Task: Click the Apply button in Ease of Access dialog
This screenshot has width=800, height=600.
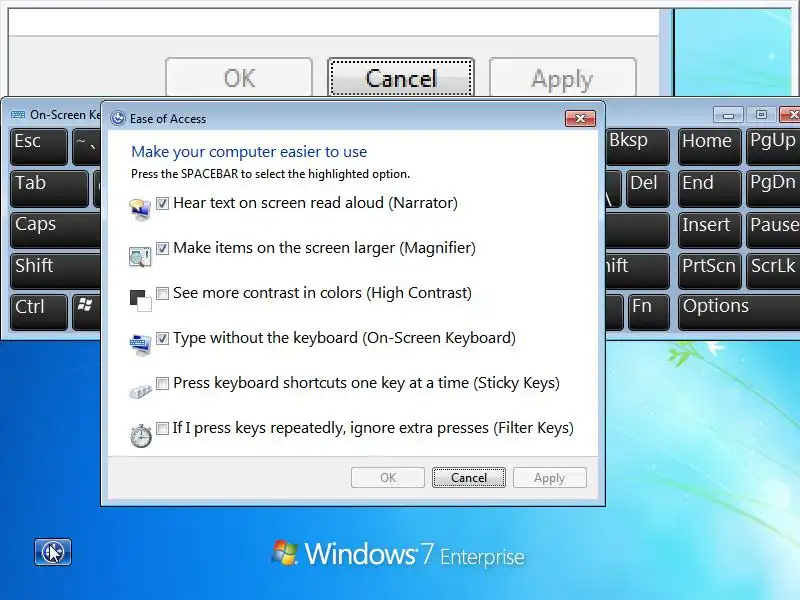Action: (549, 478)
